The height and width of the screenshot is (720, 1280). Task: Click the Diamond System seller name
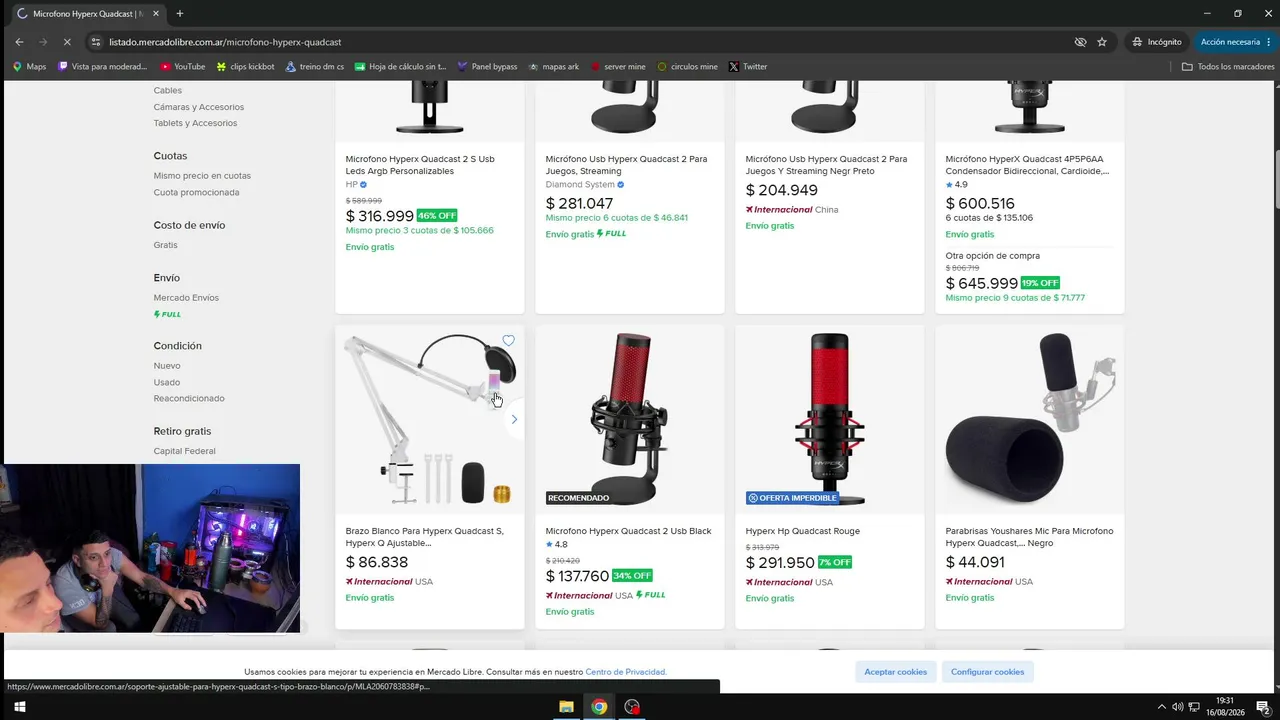(580, 185)
